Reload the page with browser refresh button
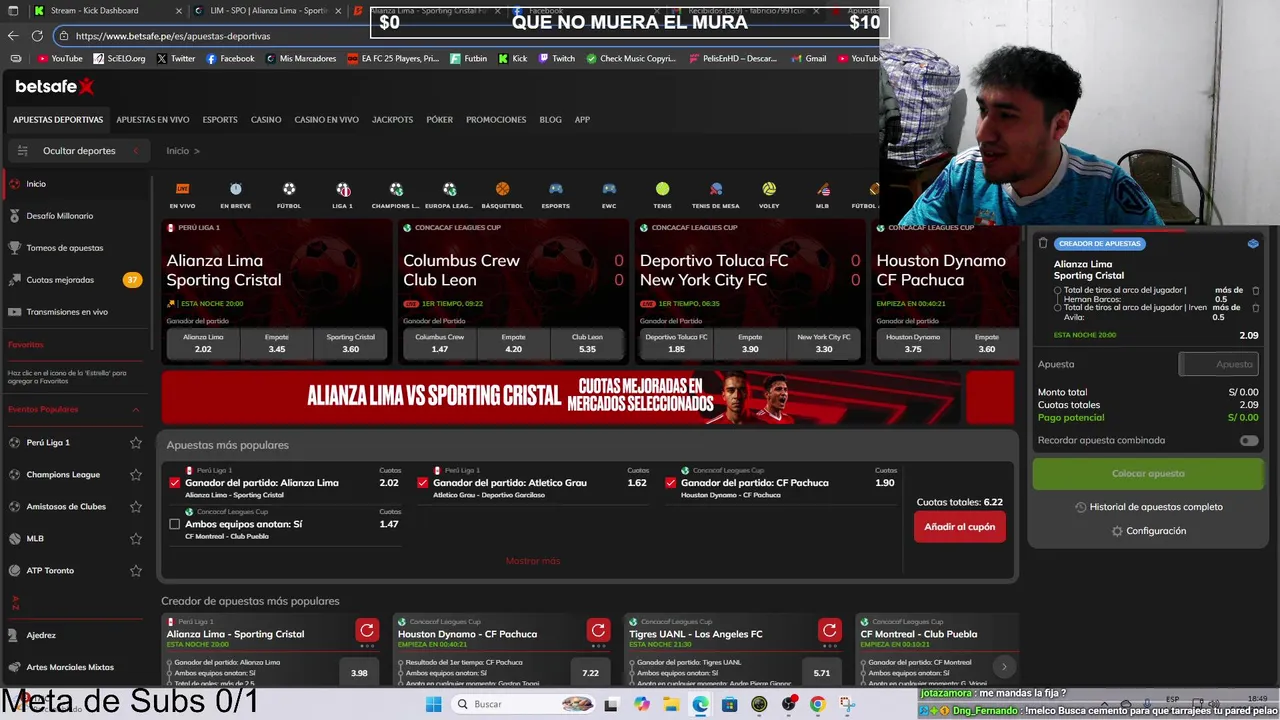The image size is (1280, 720). pyautogui.click(x=37, y=35)
